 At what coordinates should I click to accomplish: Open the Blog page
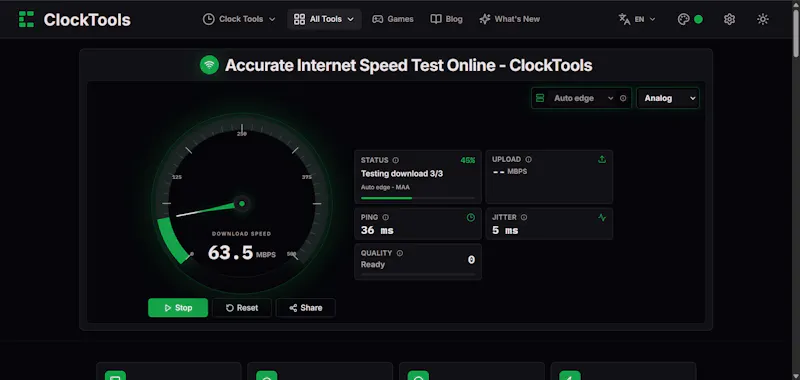[446, 19]
